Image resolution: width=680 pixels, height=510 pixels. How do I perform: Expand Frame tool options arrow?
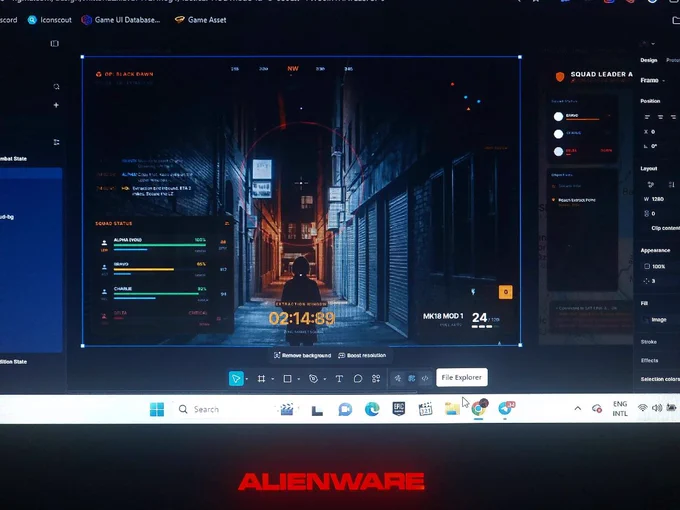[x=273, y=379]
